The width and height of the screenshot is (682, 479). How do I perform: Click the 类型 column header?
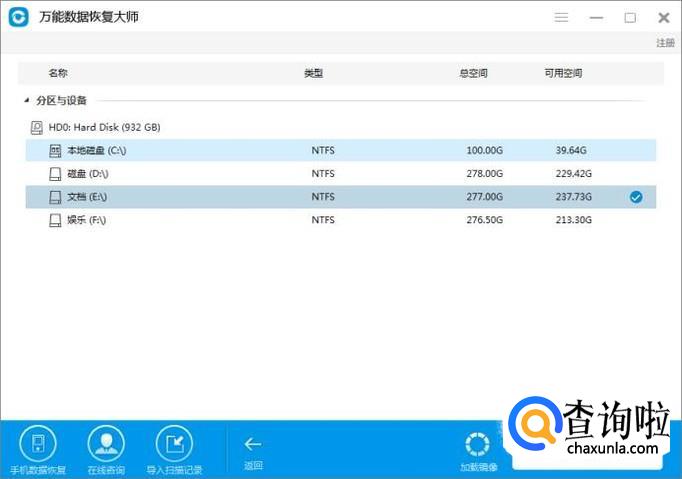pyautogui.click(x=314, y=73)
